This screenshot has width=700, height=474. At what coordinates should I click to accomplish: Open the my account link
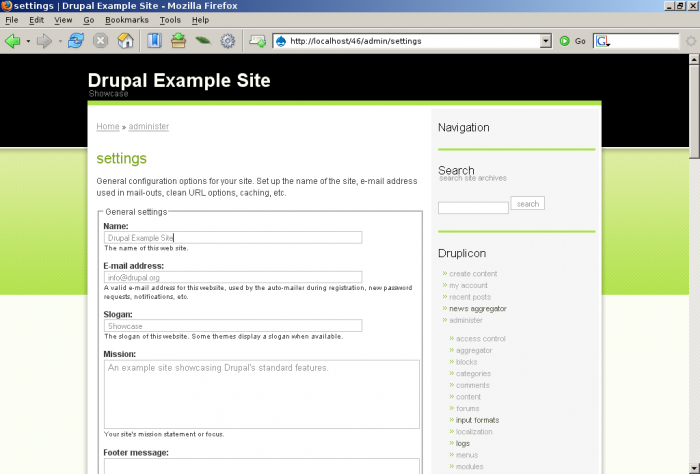click(x=468, y=285)
